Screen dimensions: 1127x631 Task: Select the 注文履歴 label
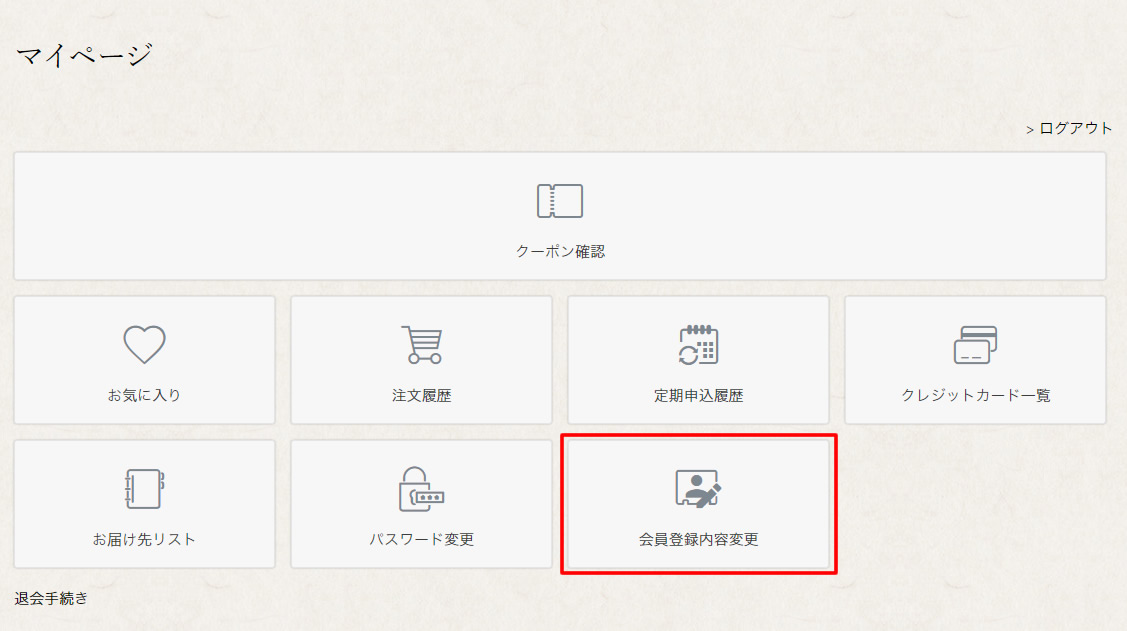pyautogui.click(x=422, y=395)
